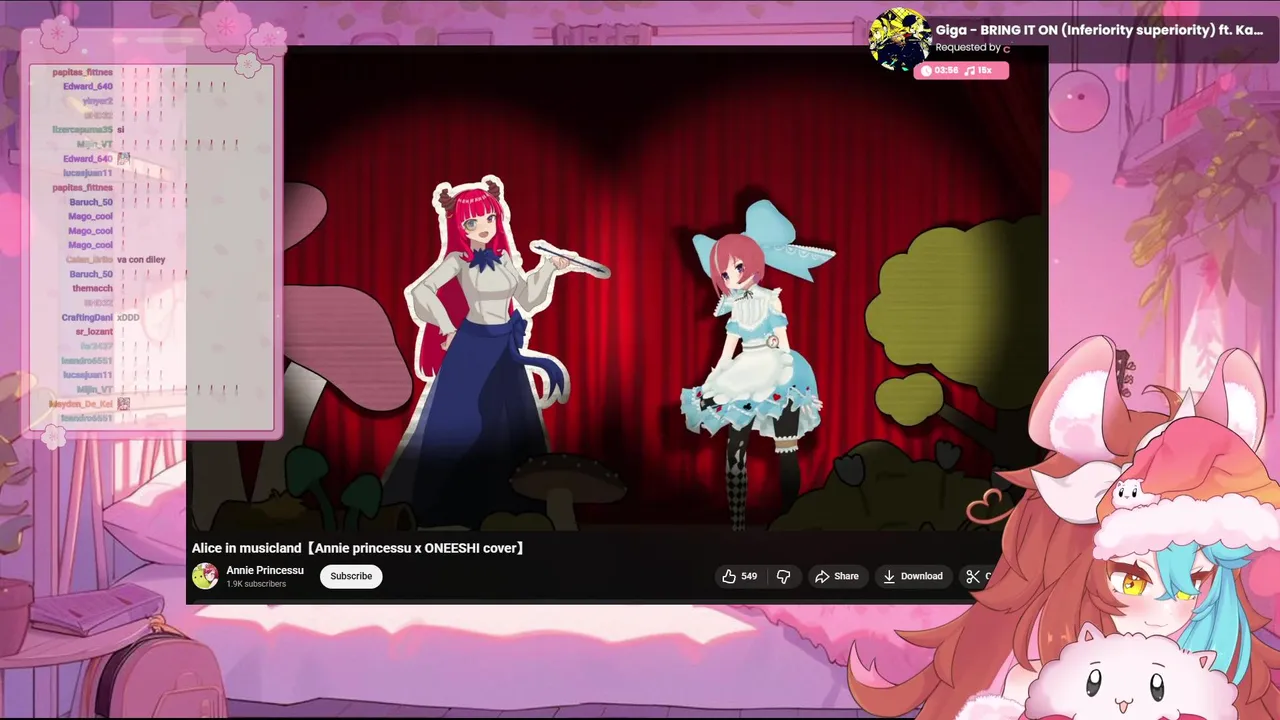1280x720 pixels.
Task: Select the chat message 'va con diley'
Action: click(x=141, y=260)
